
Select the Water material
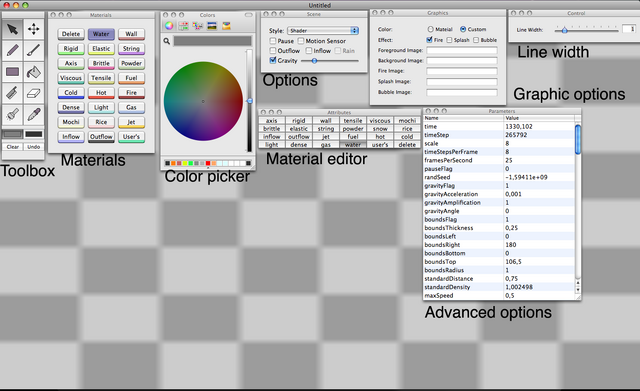click(101, 34)
